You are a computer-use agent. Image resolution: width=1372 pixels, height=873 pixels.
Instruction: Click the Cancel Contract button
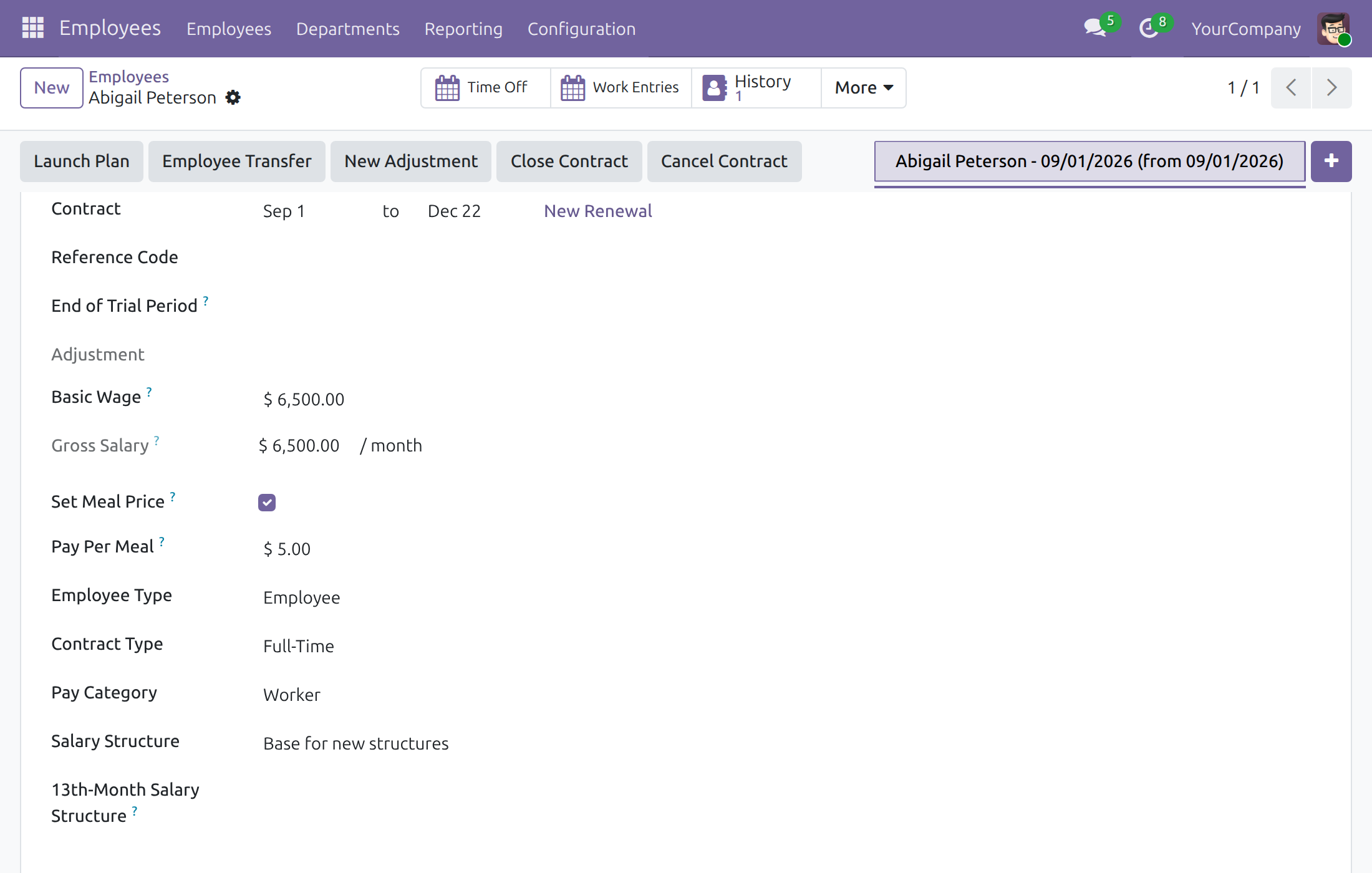pos(725,162)
